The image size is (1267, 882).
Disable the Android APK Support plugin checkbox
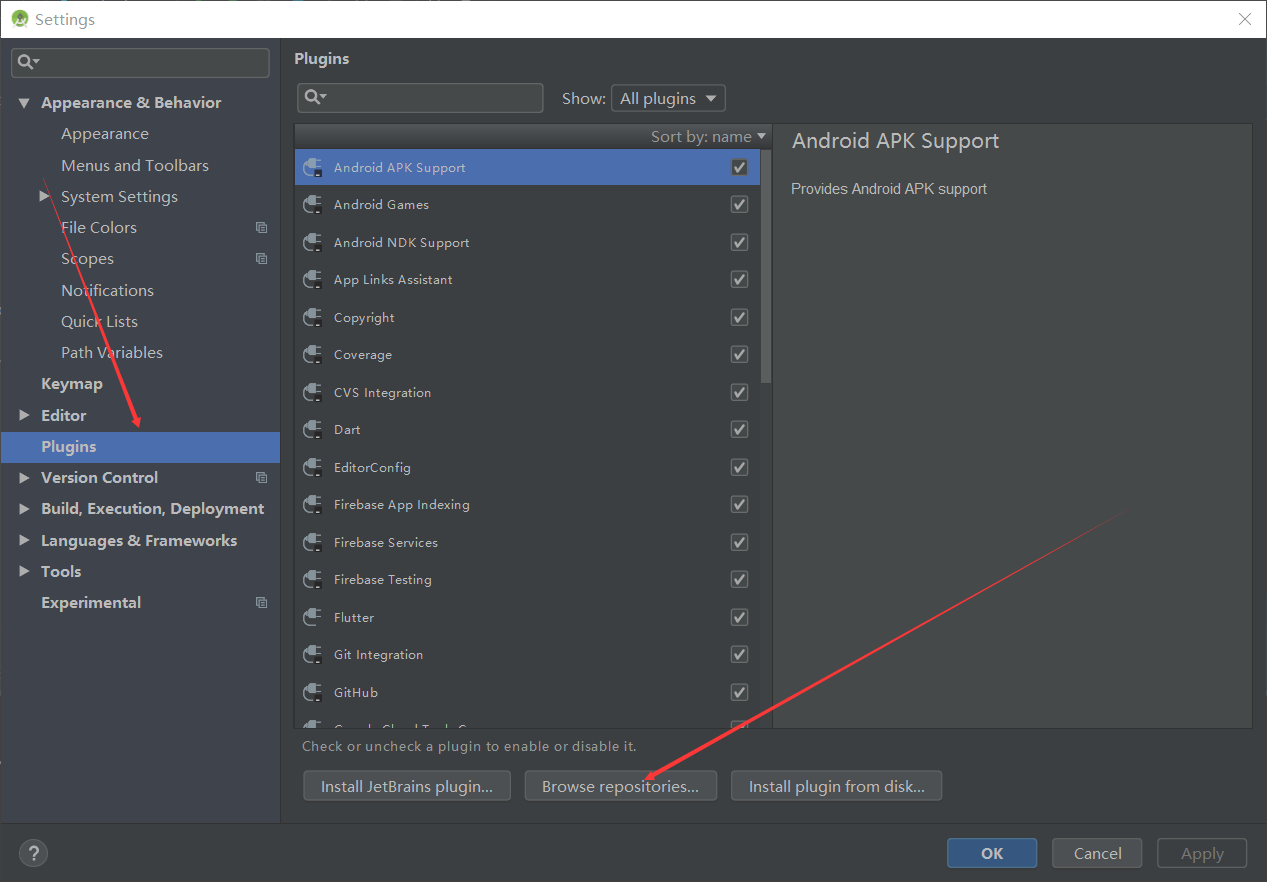pos(739,167)
